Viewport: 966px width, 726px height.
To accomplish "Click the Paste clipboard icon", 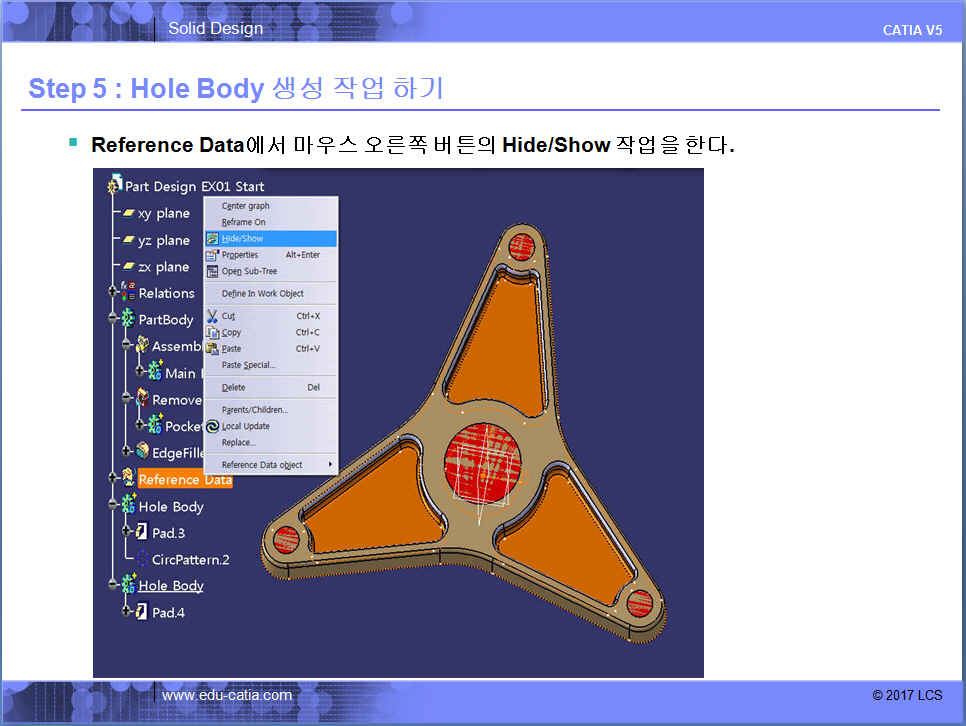I will point(212,348).
